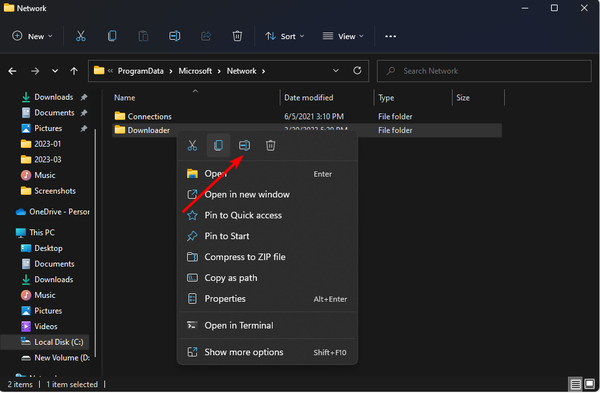
Task: Select the Downloader folder row
Action: (x=307, y=130)
